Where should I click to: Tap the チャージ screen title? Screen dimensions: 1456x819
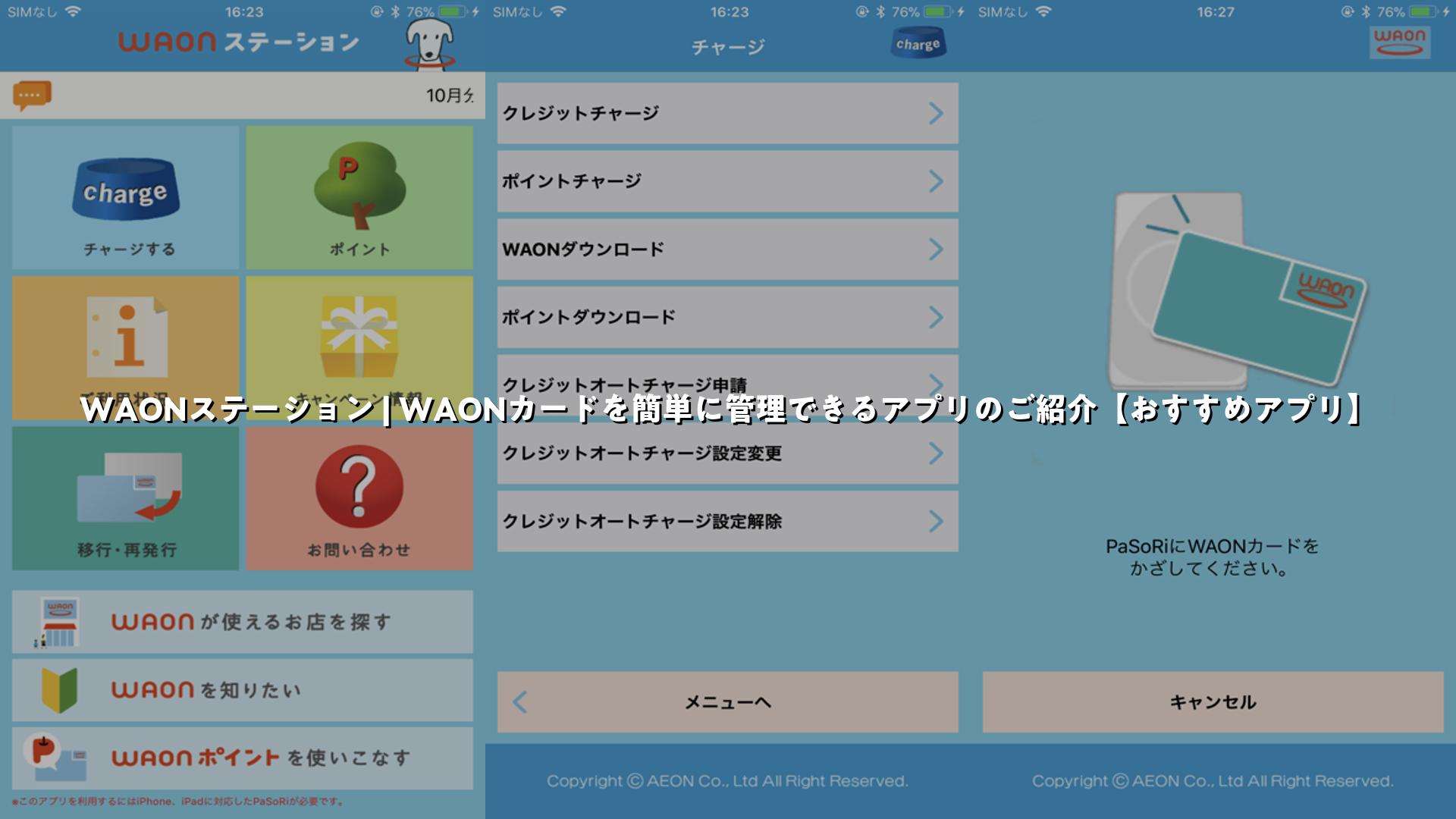click(728, 47)
